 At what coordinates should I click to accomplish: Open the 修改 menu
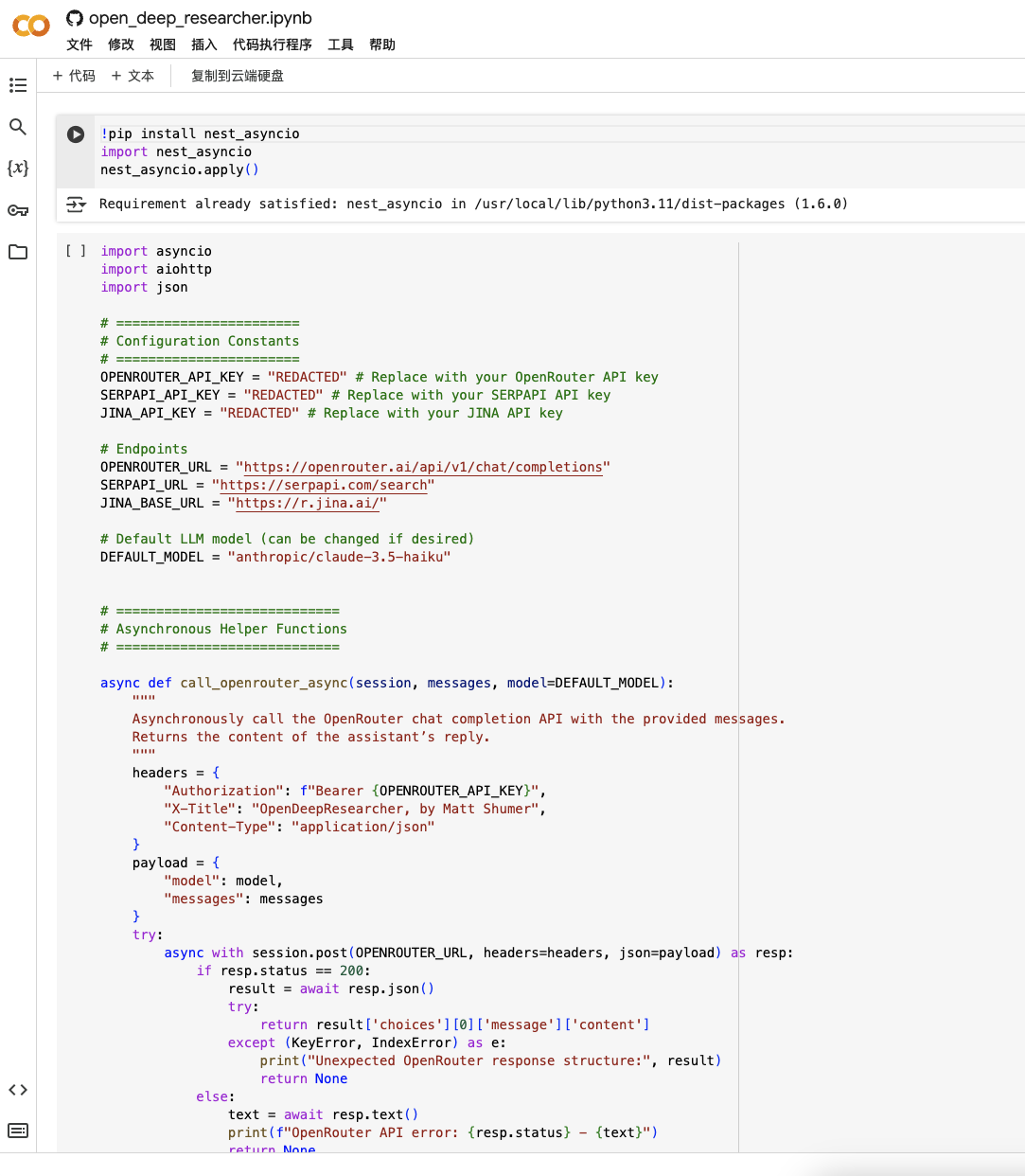click(121, 45)
